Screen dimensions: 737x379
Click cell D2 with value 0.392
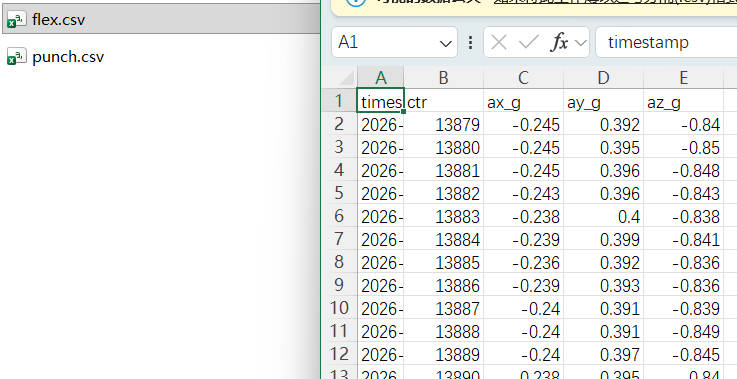tap(603, 124)
